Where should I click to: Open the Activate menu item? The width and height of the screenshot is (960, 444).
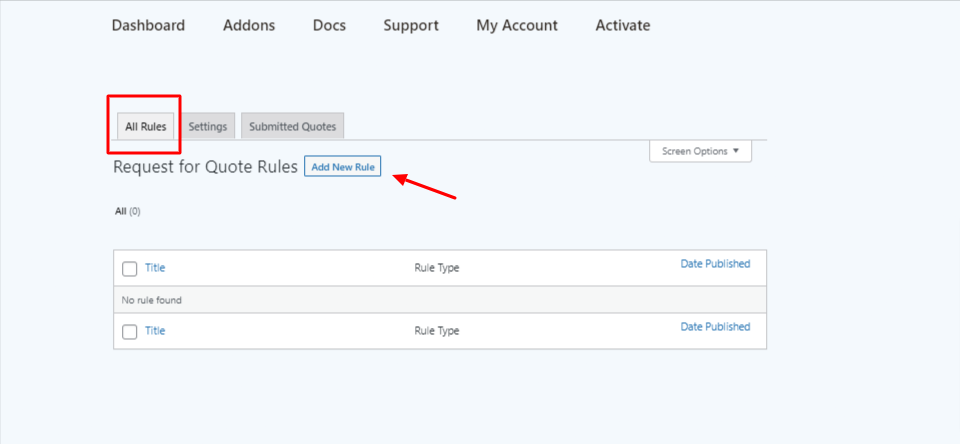point(623,26)
